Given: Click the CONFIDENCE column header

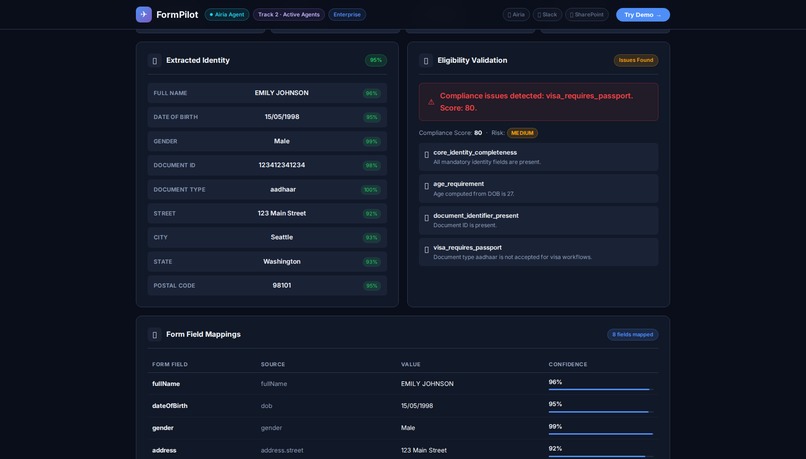Looking at the screenshot, I should (x=567, y=364).
